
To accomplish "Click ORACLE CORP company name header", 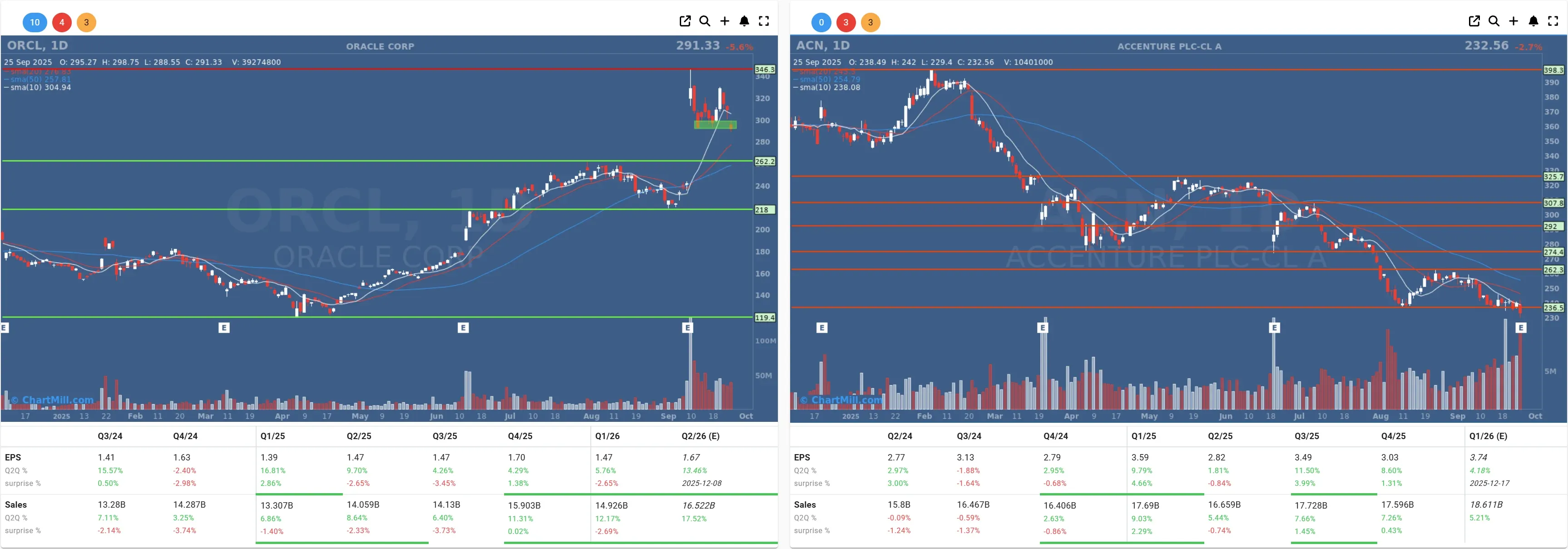I will click(x=380, y=46).
